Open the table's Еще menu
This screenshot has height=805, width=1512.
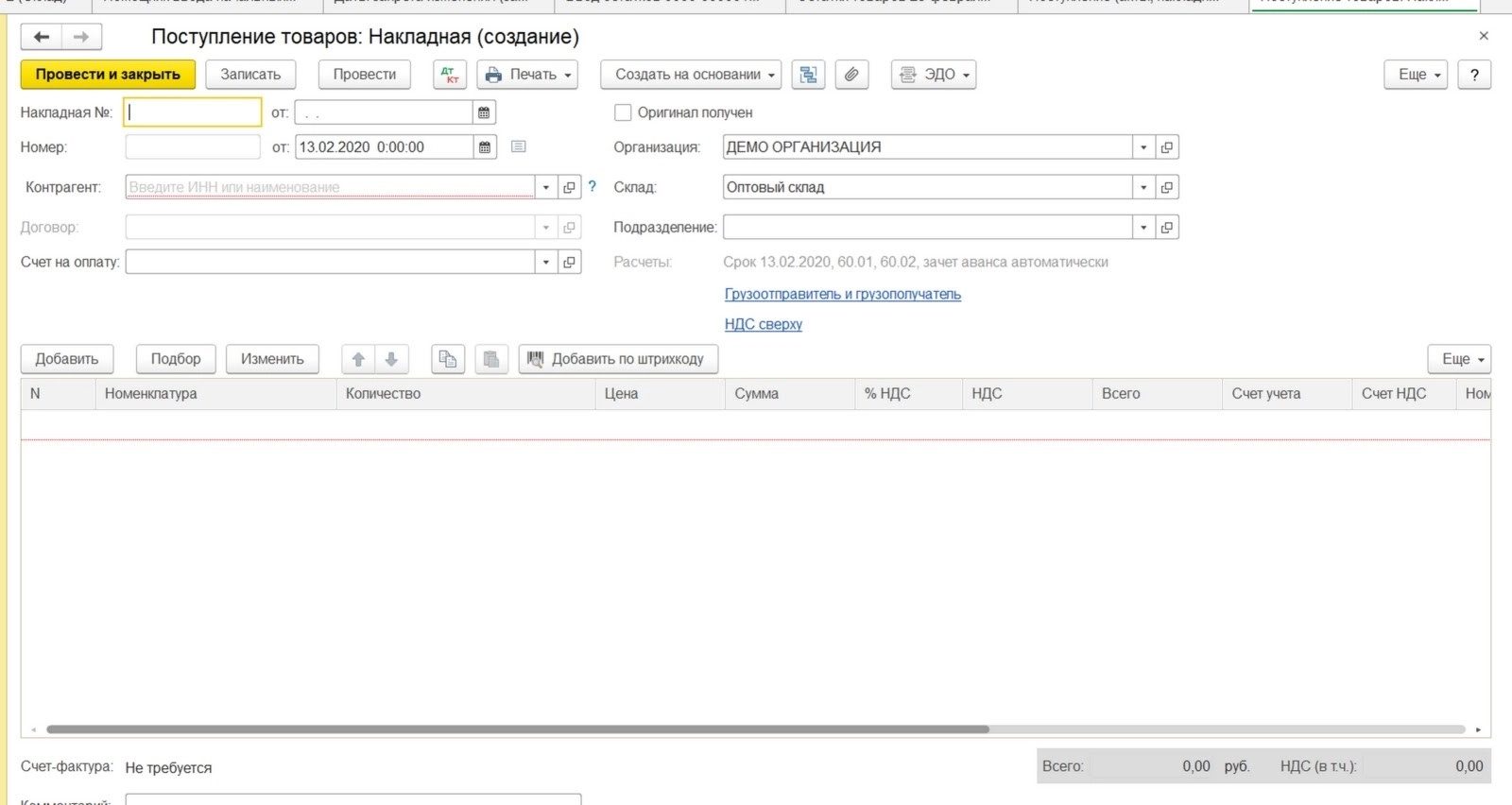[1459, 359]
